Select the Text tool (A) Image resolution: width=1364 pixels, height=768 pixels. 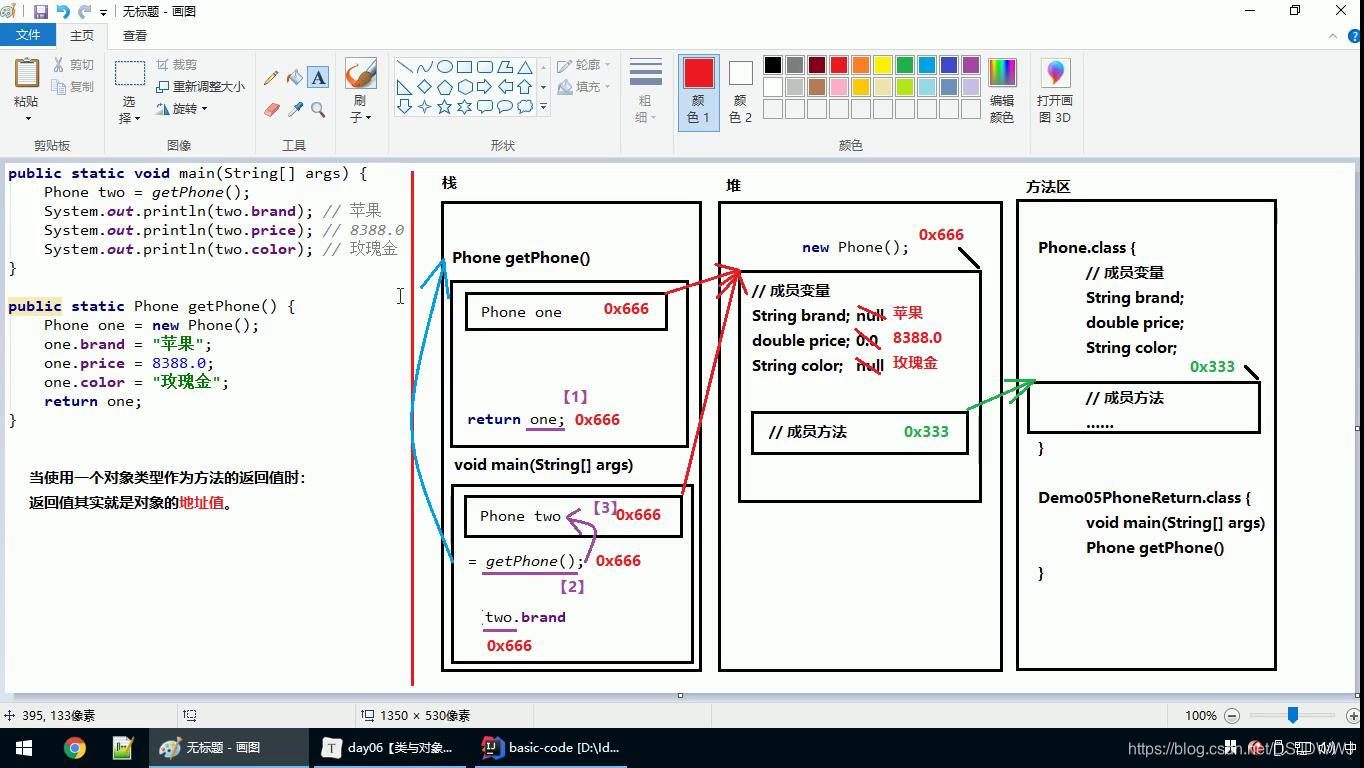point(318,78)
